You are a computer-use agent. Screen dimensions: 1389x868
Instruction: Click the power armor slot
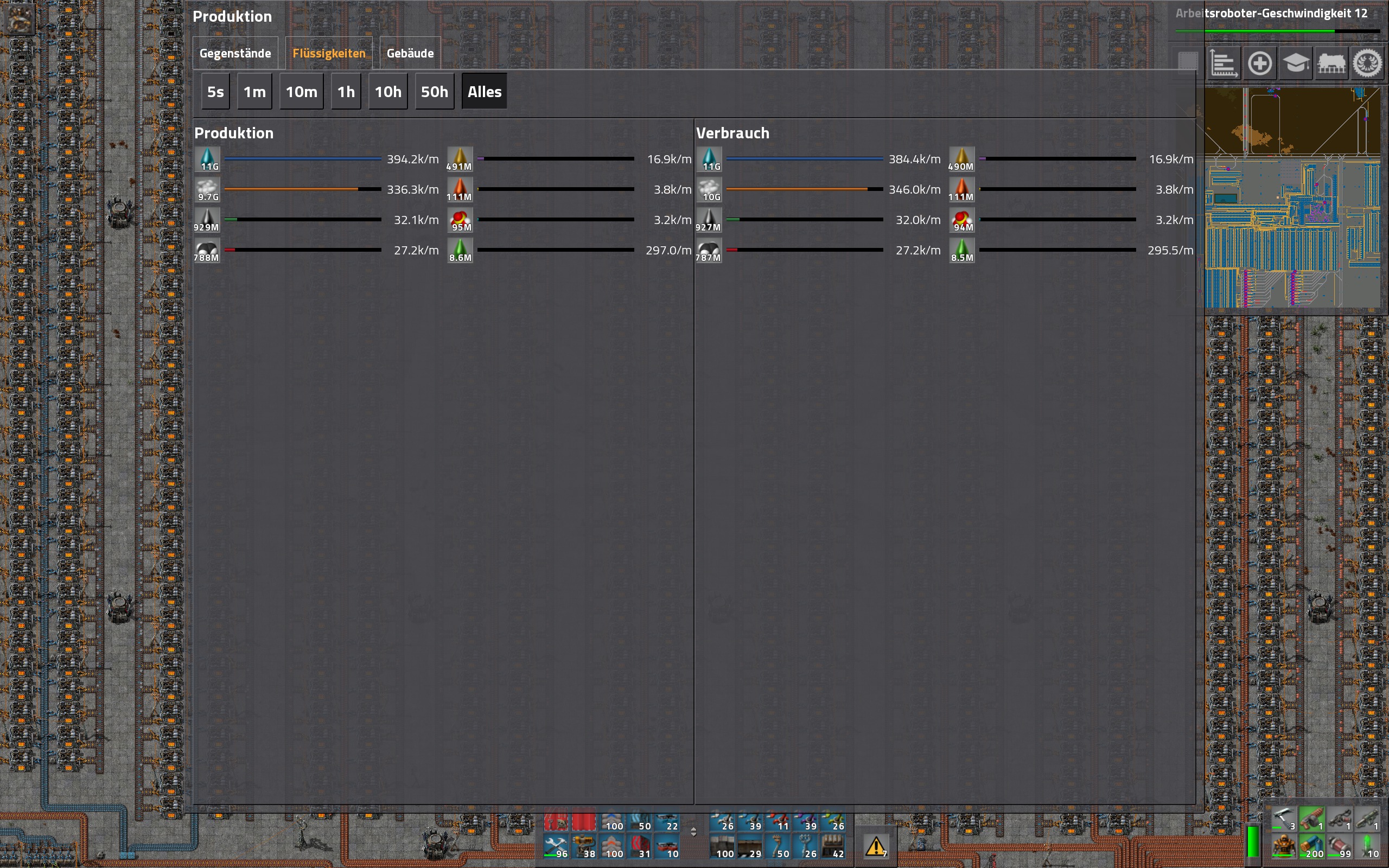(x=1284, y=846)
